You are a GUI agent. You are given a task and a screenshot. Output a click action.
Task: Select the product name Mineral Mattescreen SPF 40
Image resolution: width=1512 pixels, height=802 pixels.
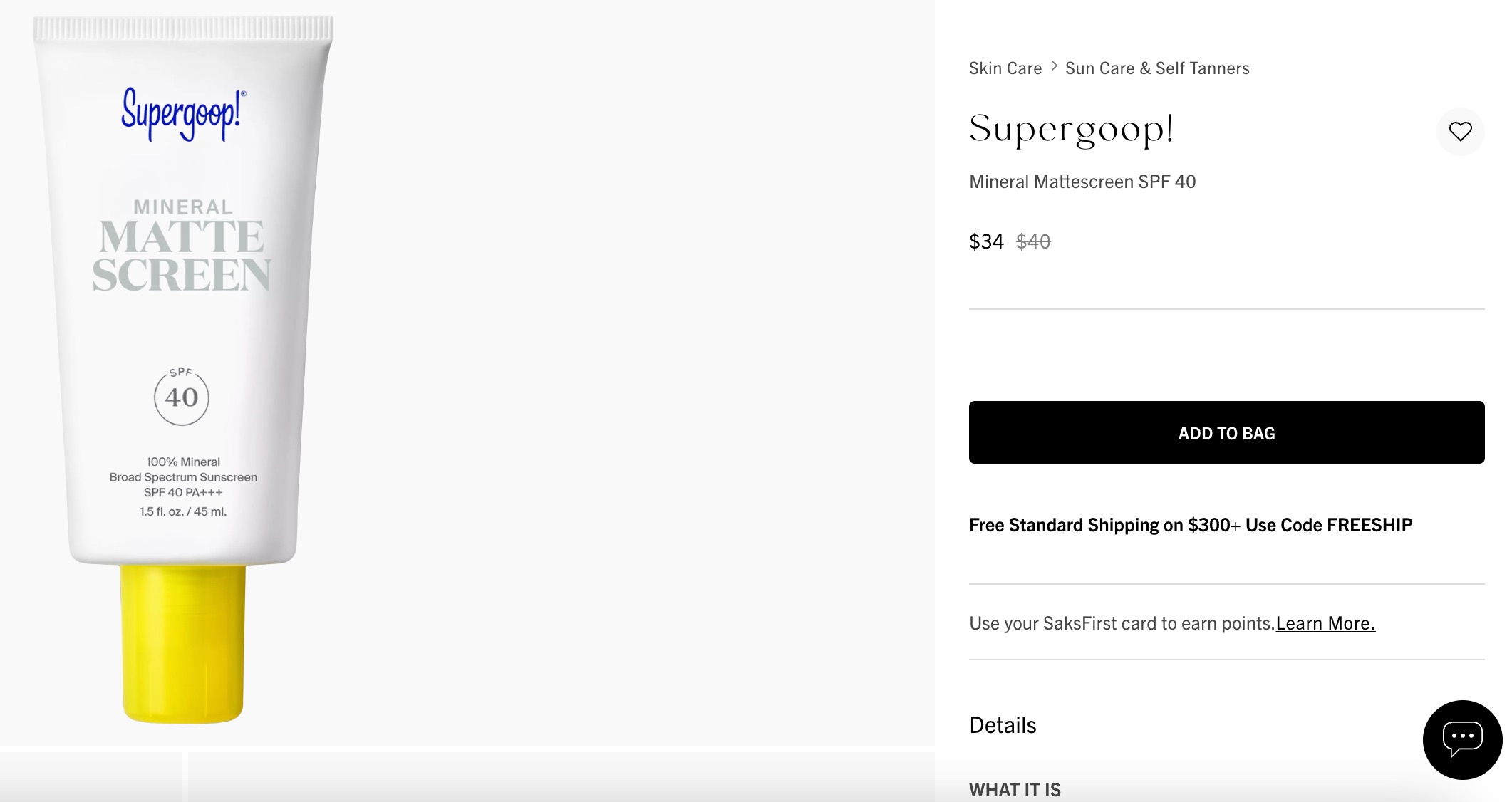tap(1082, 182)
